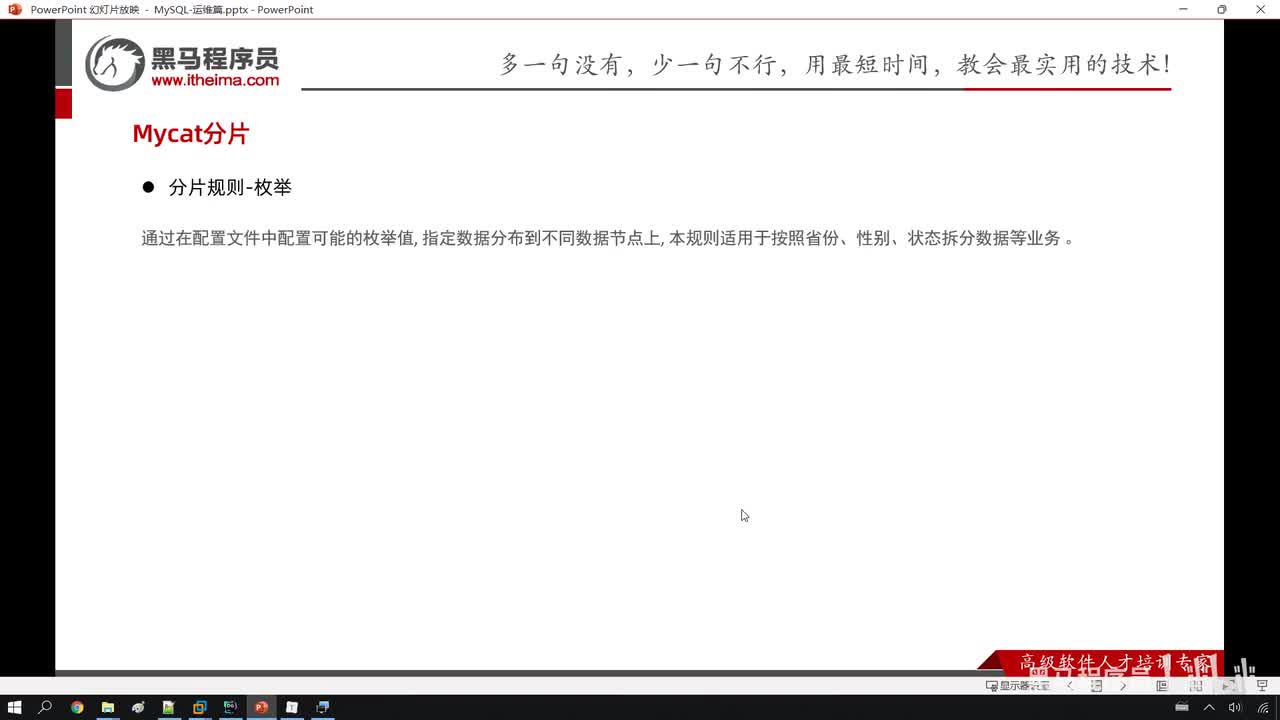Show hidden system tray icons
The width and height of the screenshot is (1280, 720).
1208,707
